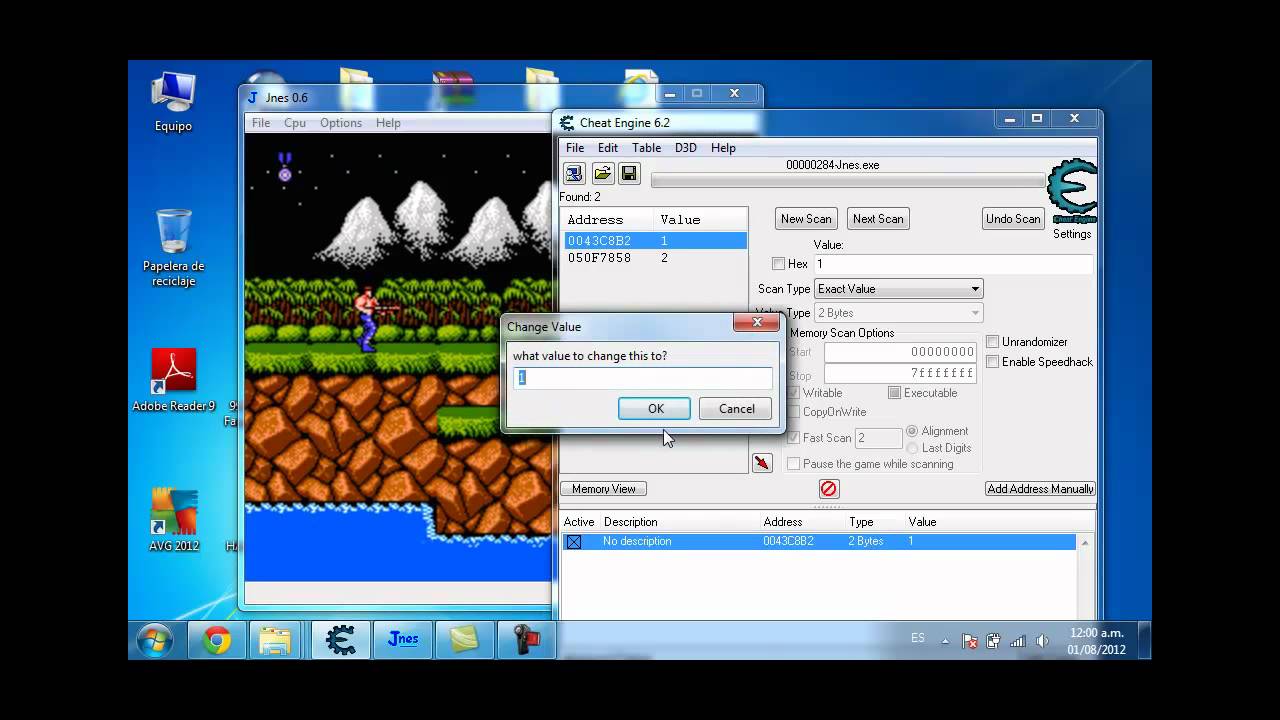1280x720 pixels.
Task: Toggle the Active box of address 0043C8B2
Action: pyautogui.click(x=574, y=542)
